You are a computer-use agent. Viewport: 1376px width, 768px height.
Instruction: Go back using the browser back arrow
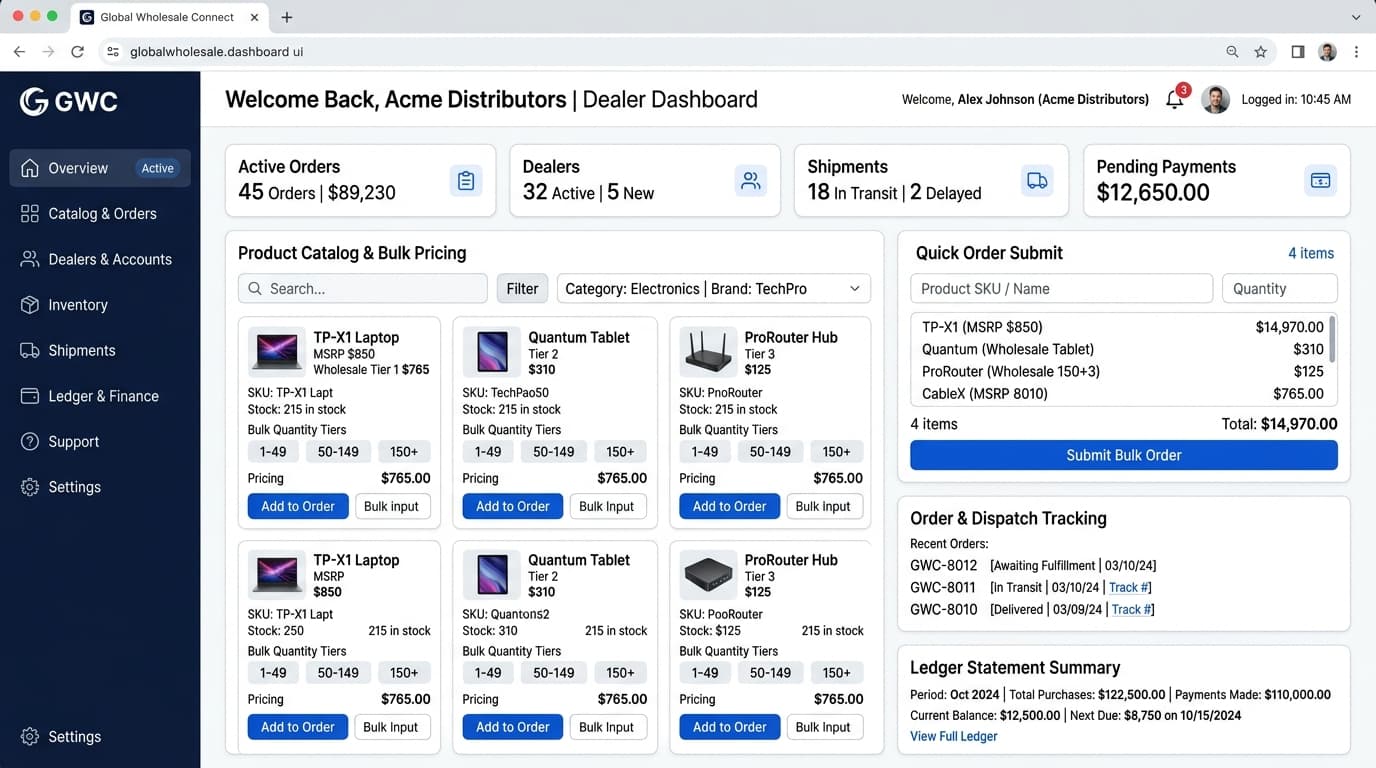point(19,52)
